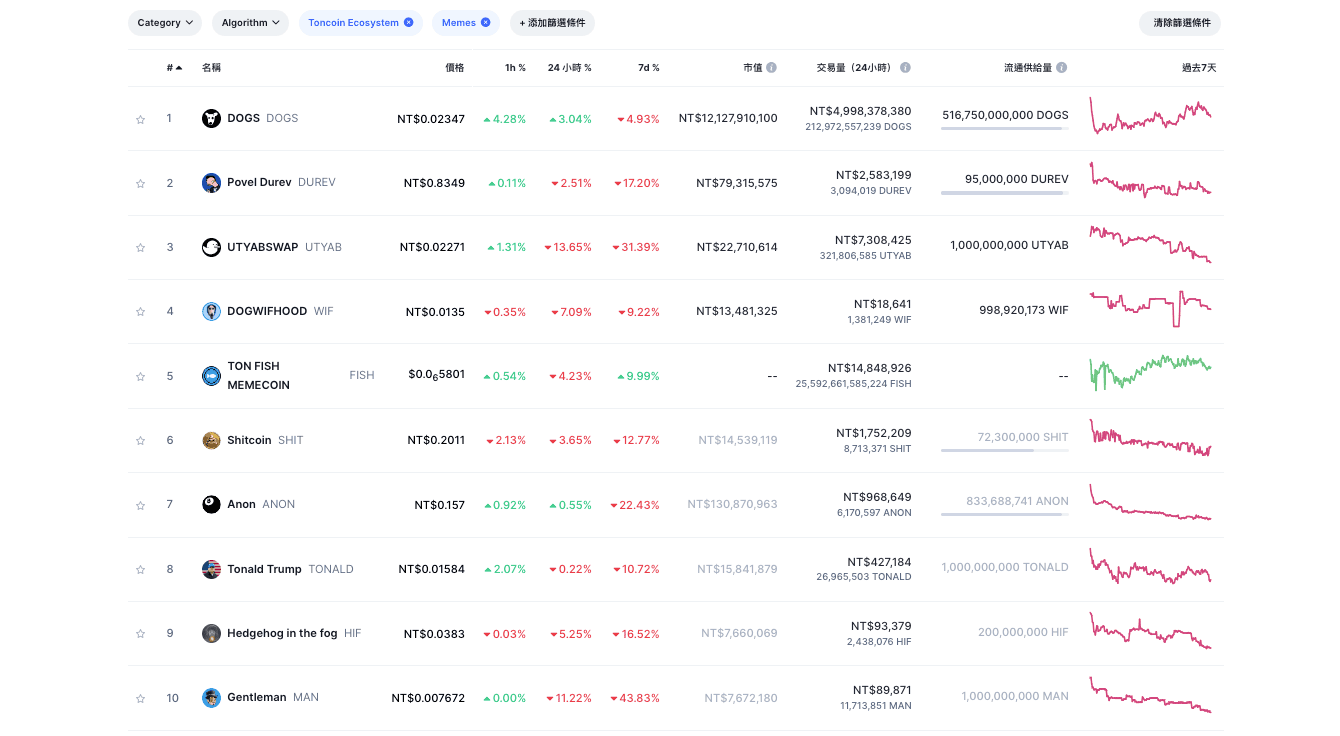Click DOGS market cap NT$12,127,910,100
This screenshot has height=736, width=1340.
point(727,118)
